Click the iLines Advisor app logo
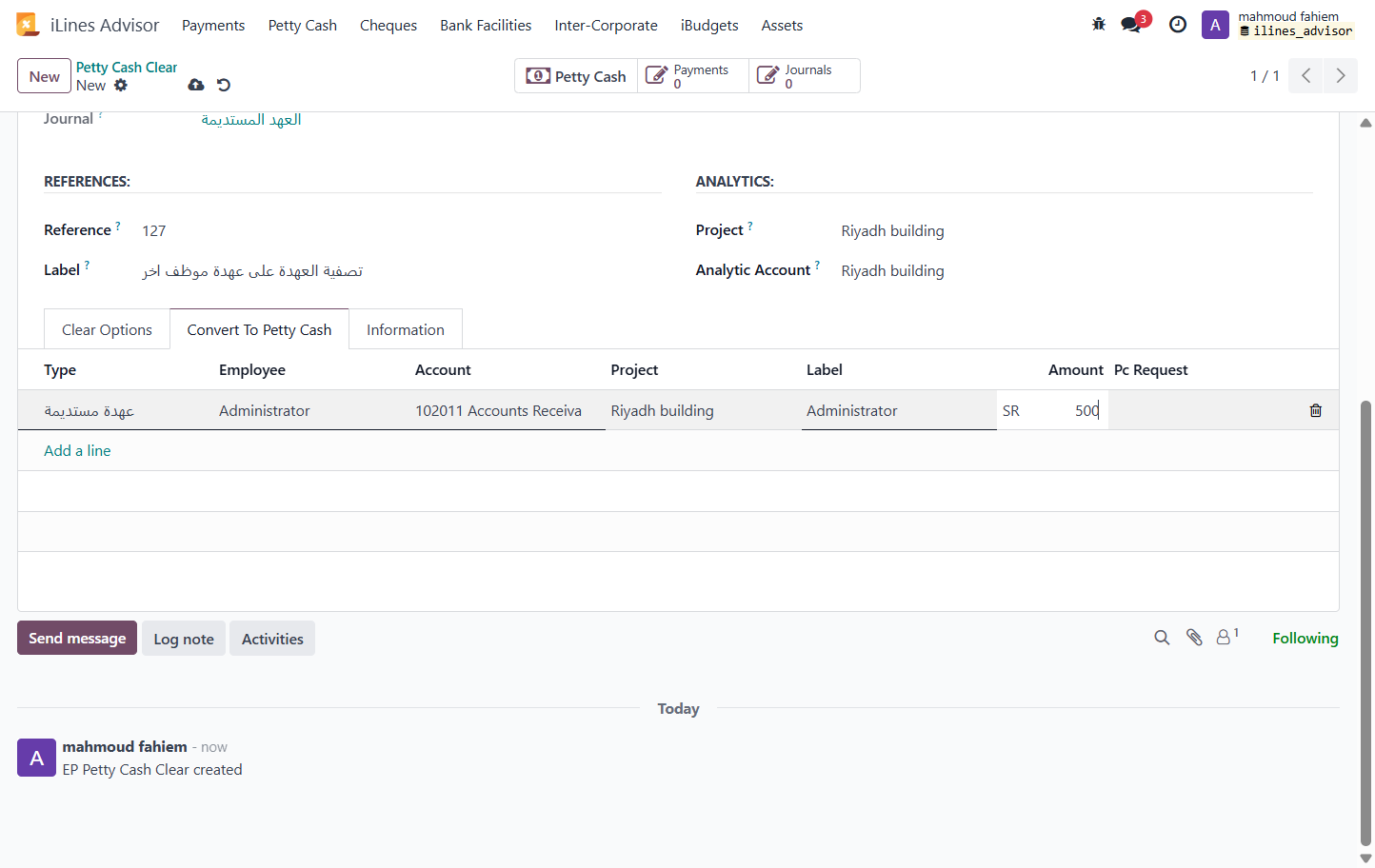 [28, 25]
